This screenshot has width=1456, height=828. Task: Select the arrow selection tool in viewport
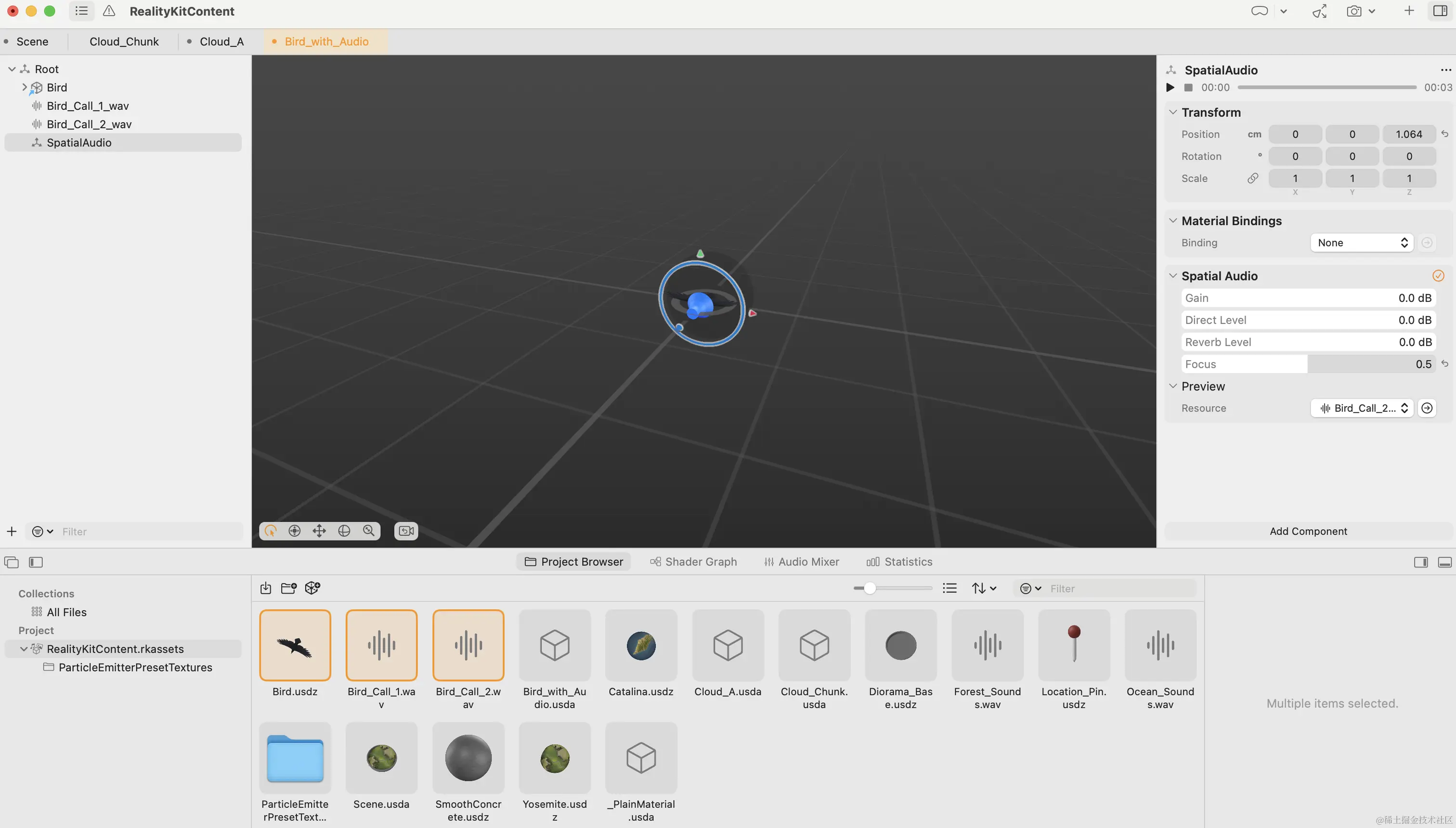pyautogui.click(x=271, y=530)
